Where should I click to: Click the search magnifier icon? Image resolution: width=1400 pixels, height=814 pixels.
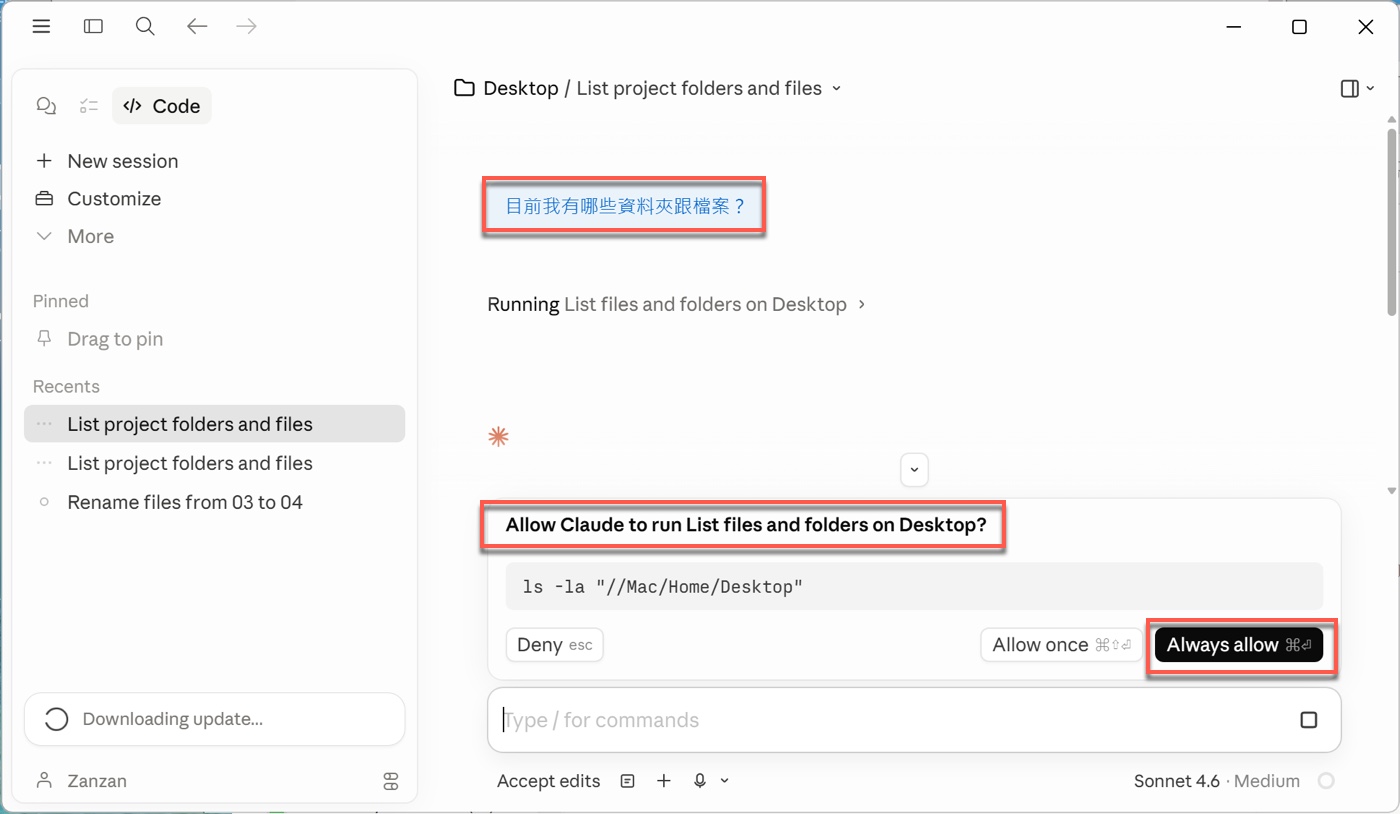[145, 27]
